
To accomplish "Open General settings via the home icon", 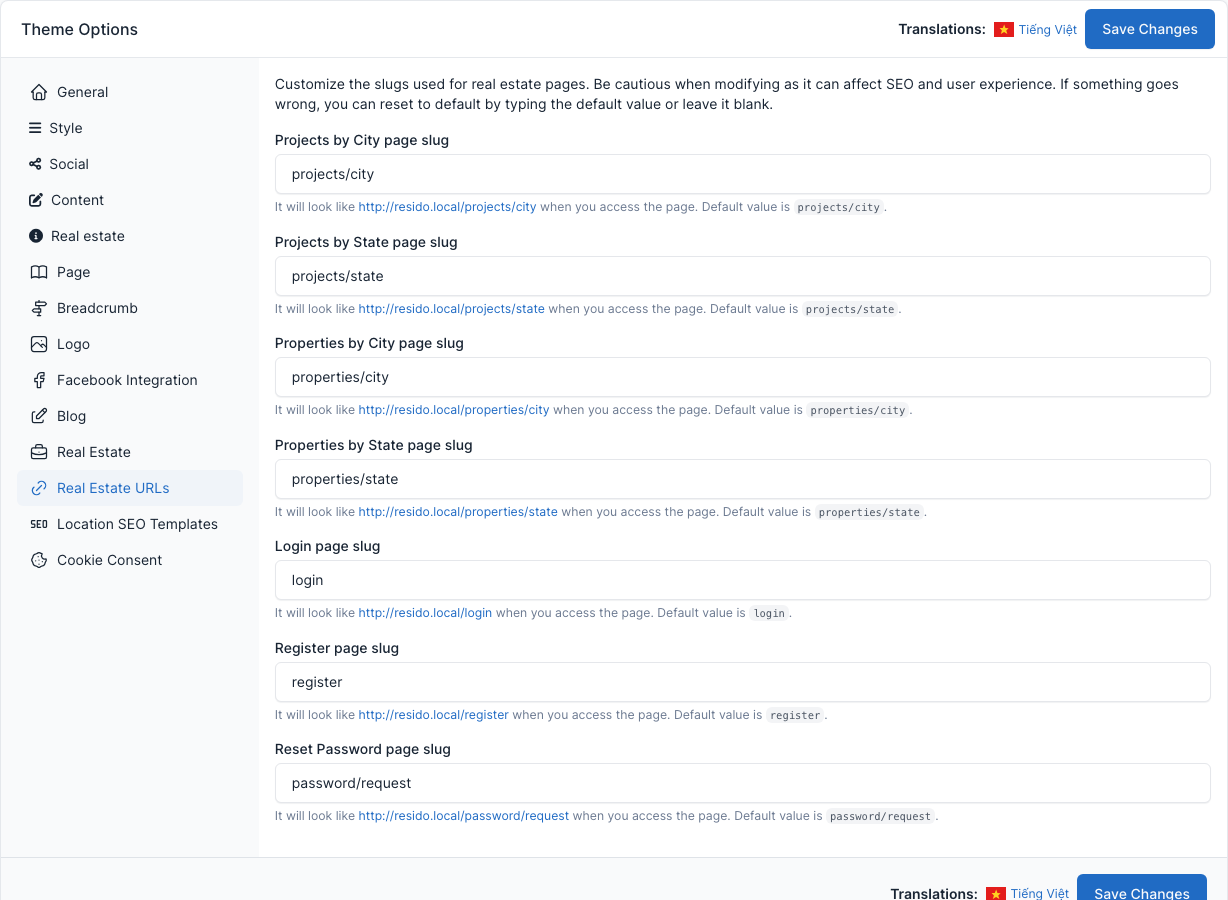I will pyautogui.click(x=39, y=92).
